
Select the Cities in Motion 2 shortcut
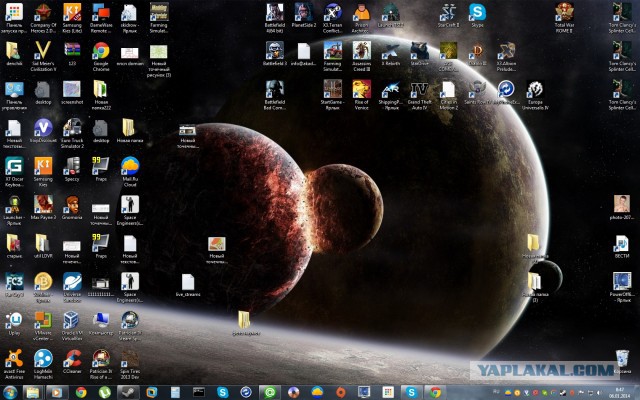[449, 95]
